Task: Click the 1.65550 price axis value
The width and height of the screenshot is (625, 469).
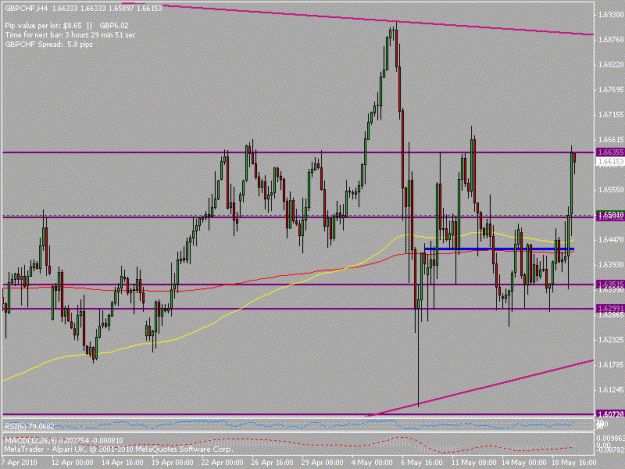Action: pos(611,190)
